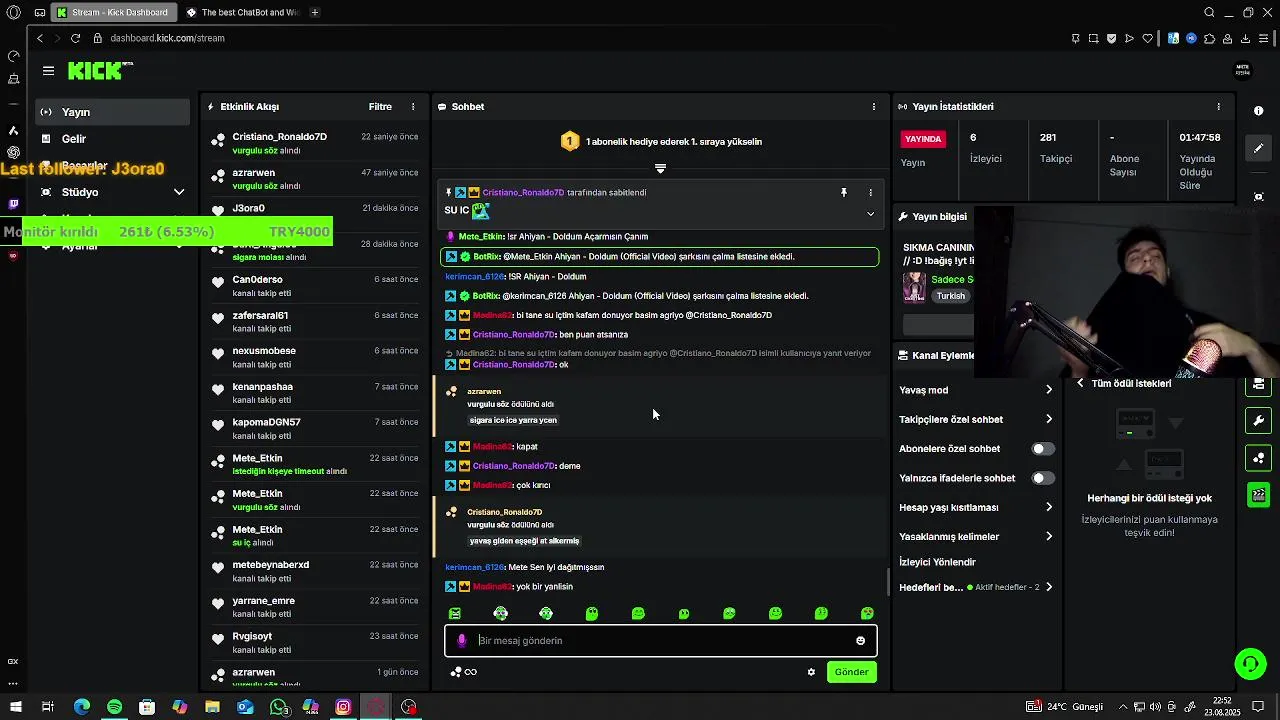The image size is (1280, 720).
Task: Open a new browser tab
Action: tap(315, 12)
